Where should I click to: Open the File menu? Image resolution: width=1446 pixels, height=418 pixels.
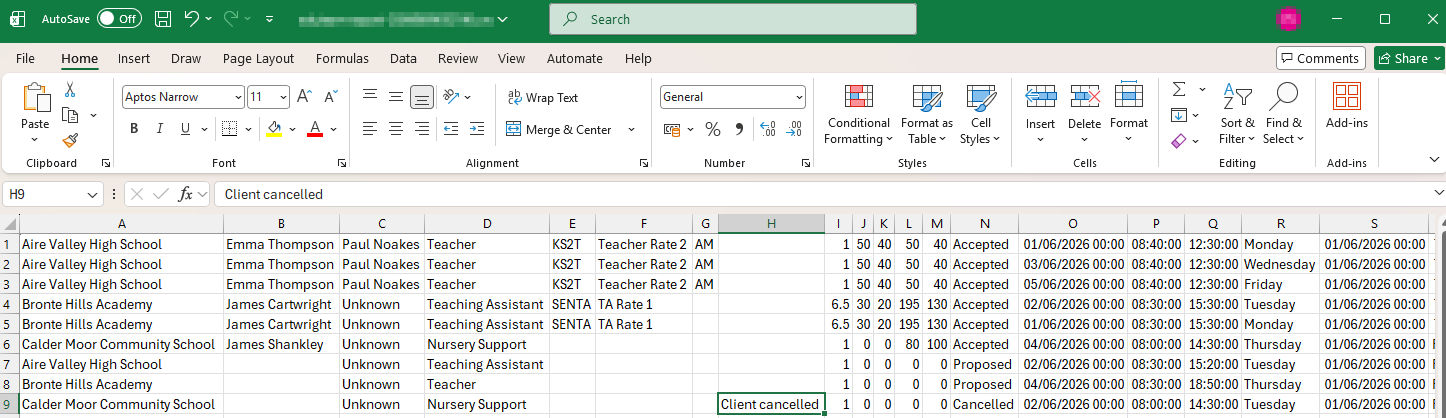coord(25,58)
